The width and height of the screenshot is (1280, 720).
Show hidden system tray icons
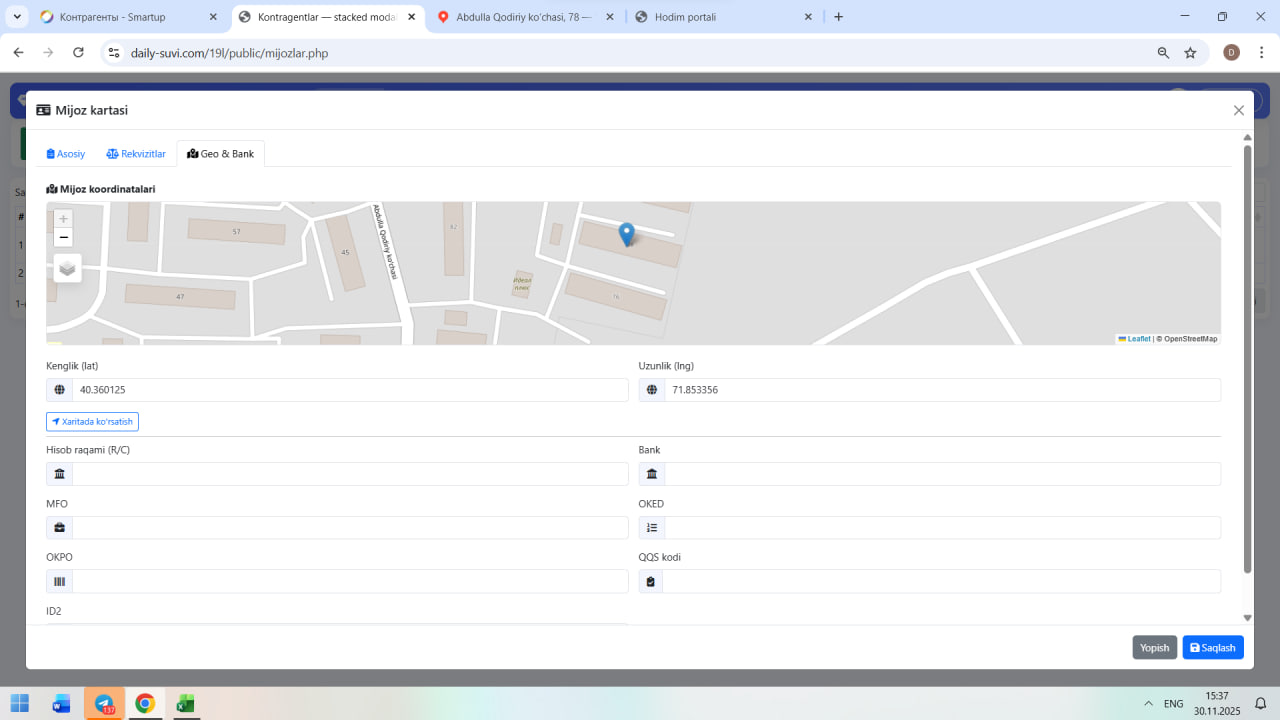(x=1147, y=704)
